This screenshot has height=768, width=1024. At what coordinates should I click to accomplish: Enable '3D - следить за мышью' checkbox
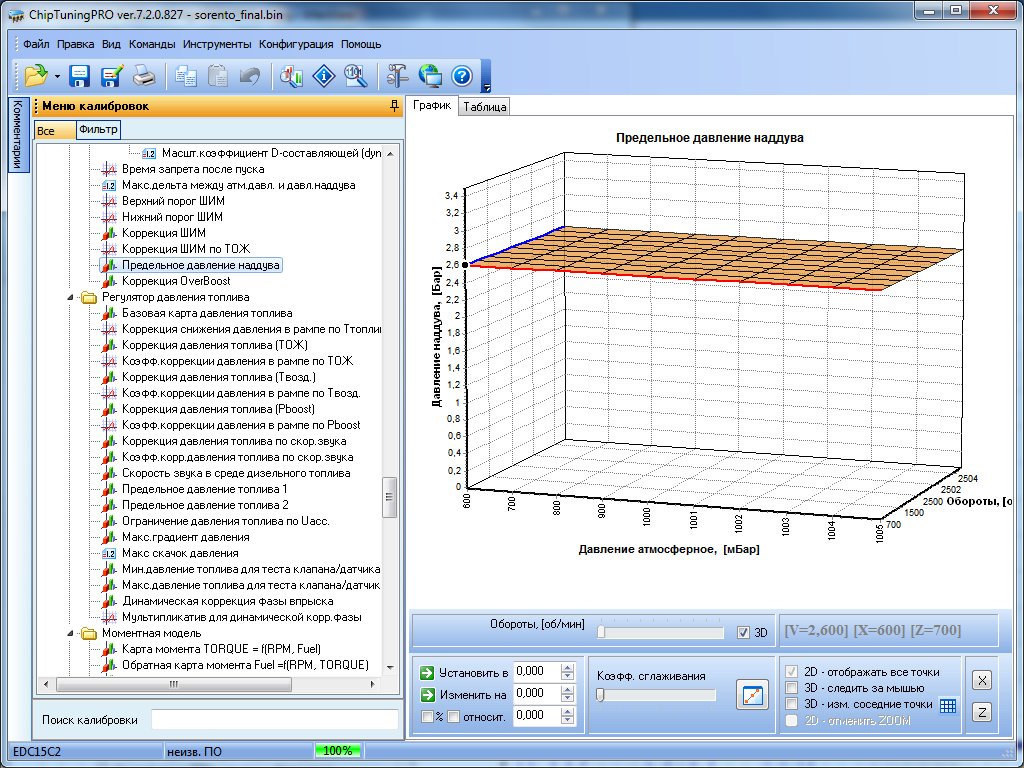pos(792,688)
